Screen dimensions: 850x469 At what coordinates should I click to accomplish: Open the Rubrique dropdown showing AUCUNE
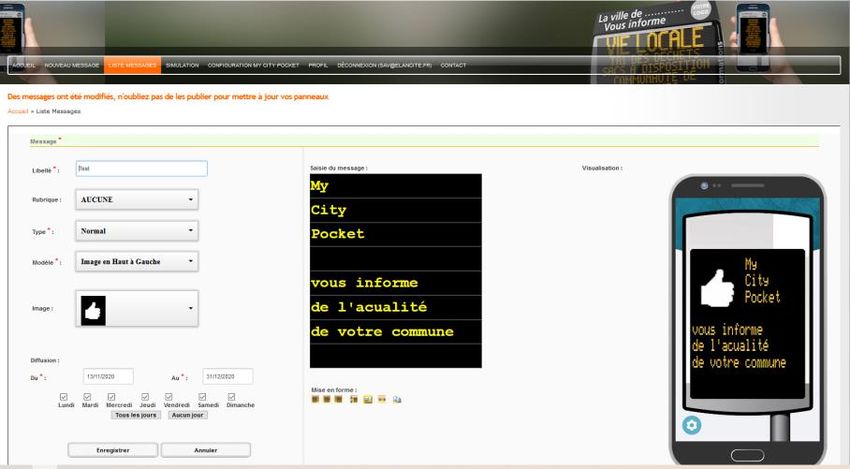pyautogui.click(x=137, y=200)
